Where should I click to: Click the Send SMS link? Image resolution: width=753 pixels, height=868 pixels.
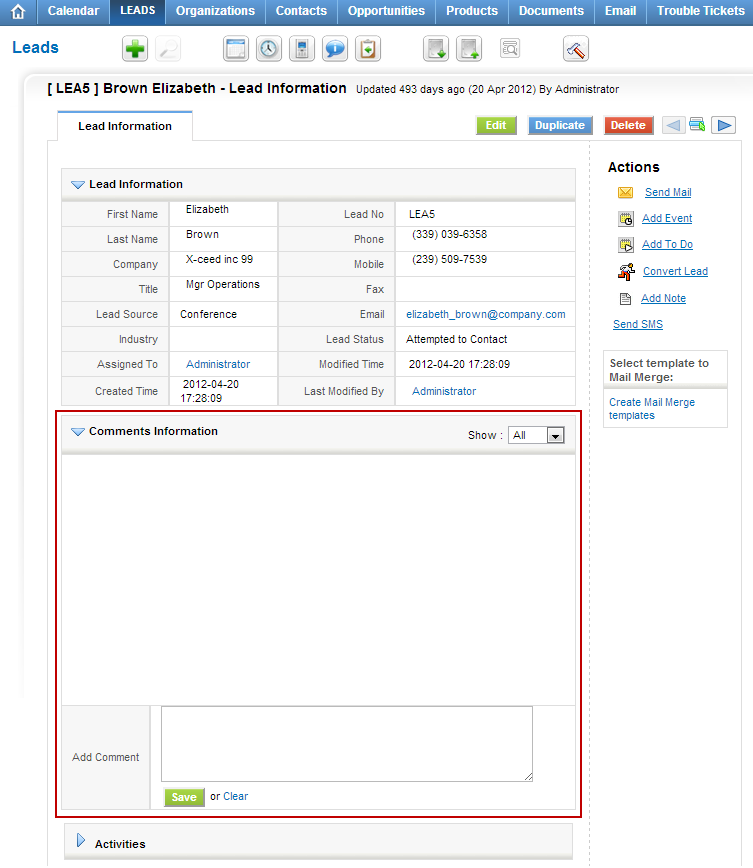637,324
